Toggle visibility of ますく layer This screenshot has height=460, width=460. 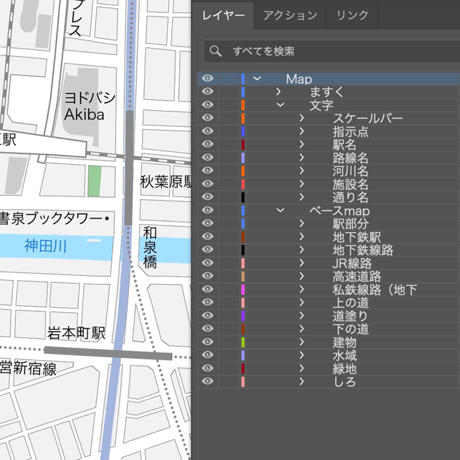(x=207, y=91)
